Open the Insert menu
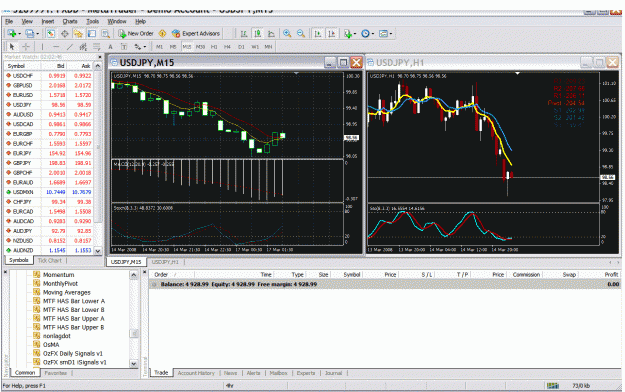625x392 pixels. (x=48, y=21)
